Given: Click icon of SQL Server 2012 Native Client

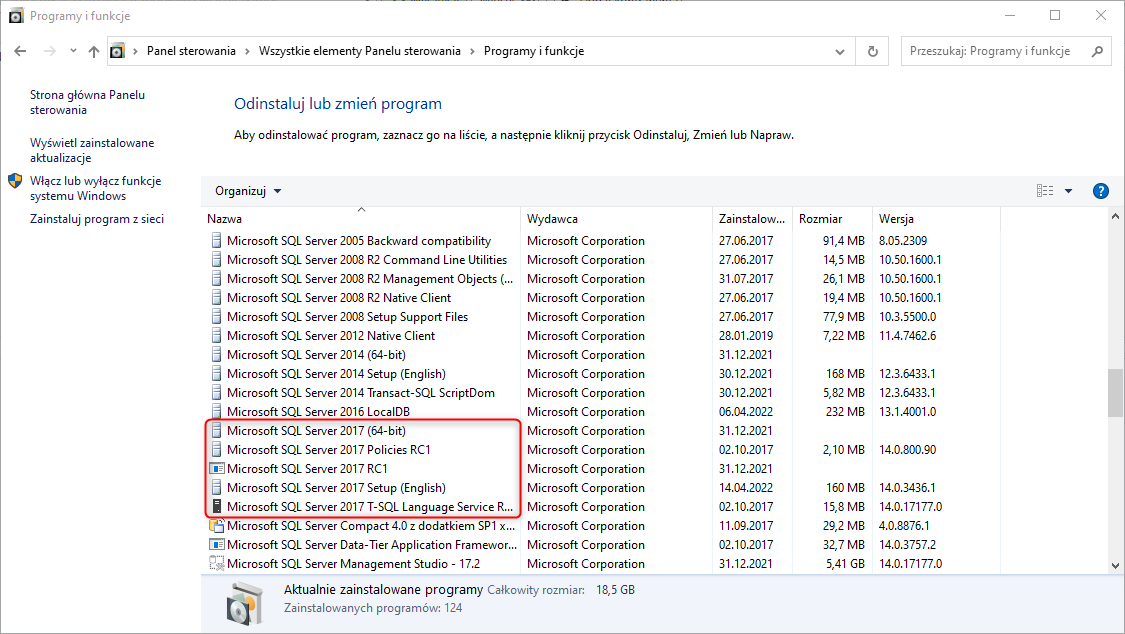Looking at the screenshot, I should (217, 336).
